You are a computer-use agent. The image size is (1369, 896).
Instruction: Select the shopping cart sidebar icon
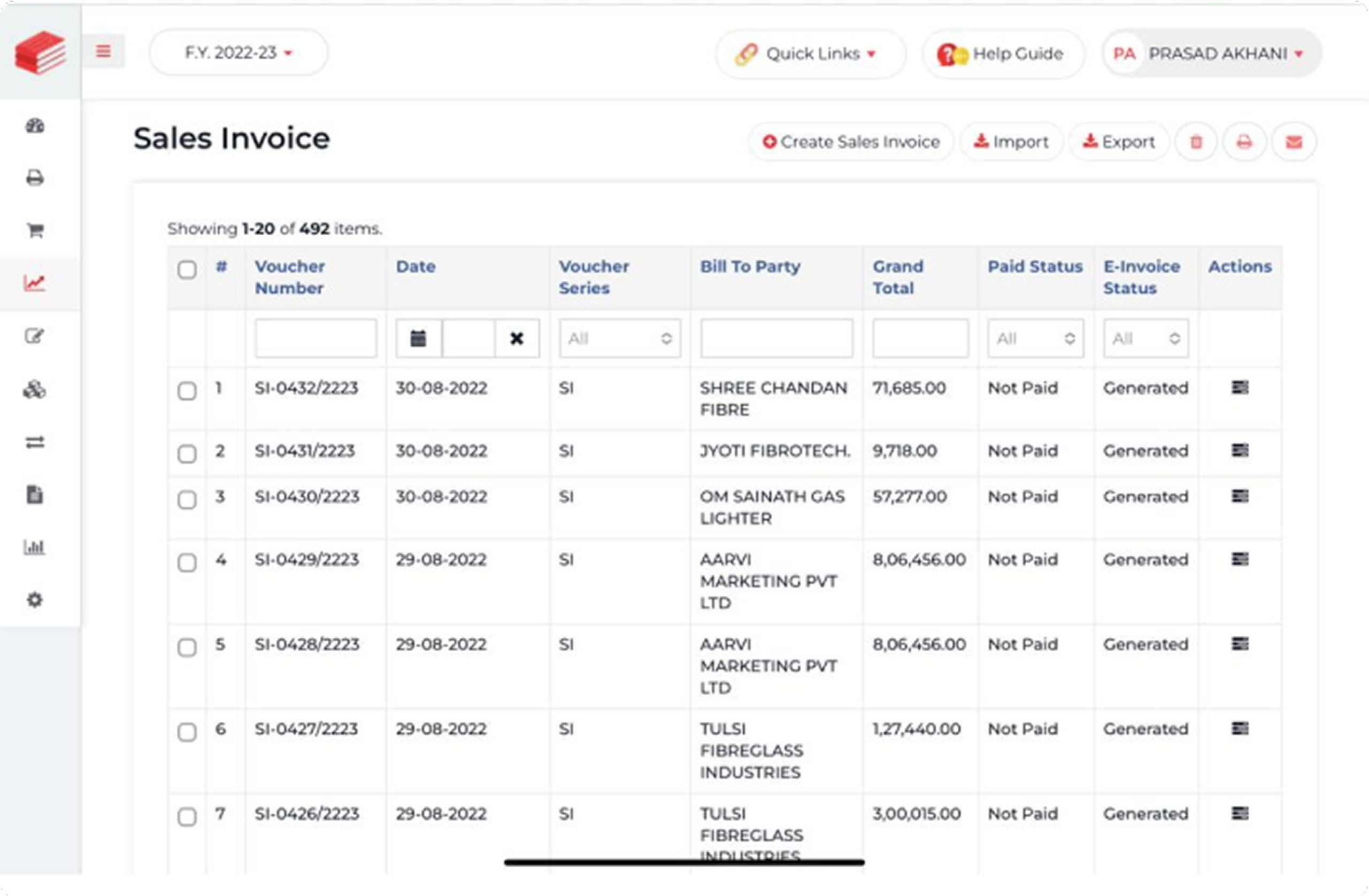36,230
